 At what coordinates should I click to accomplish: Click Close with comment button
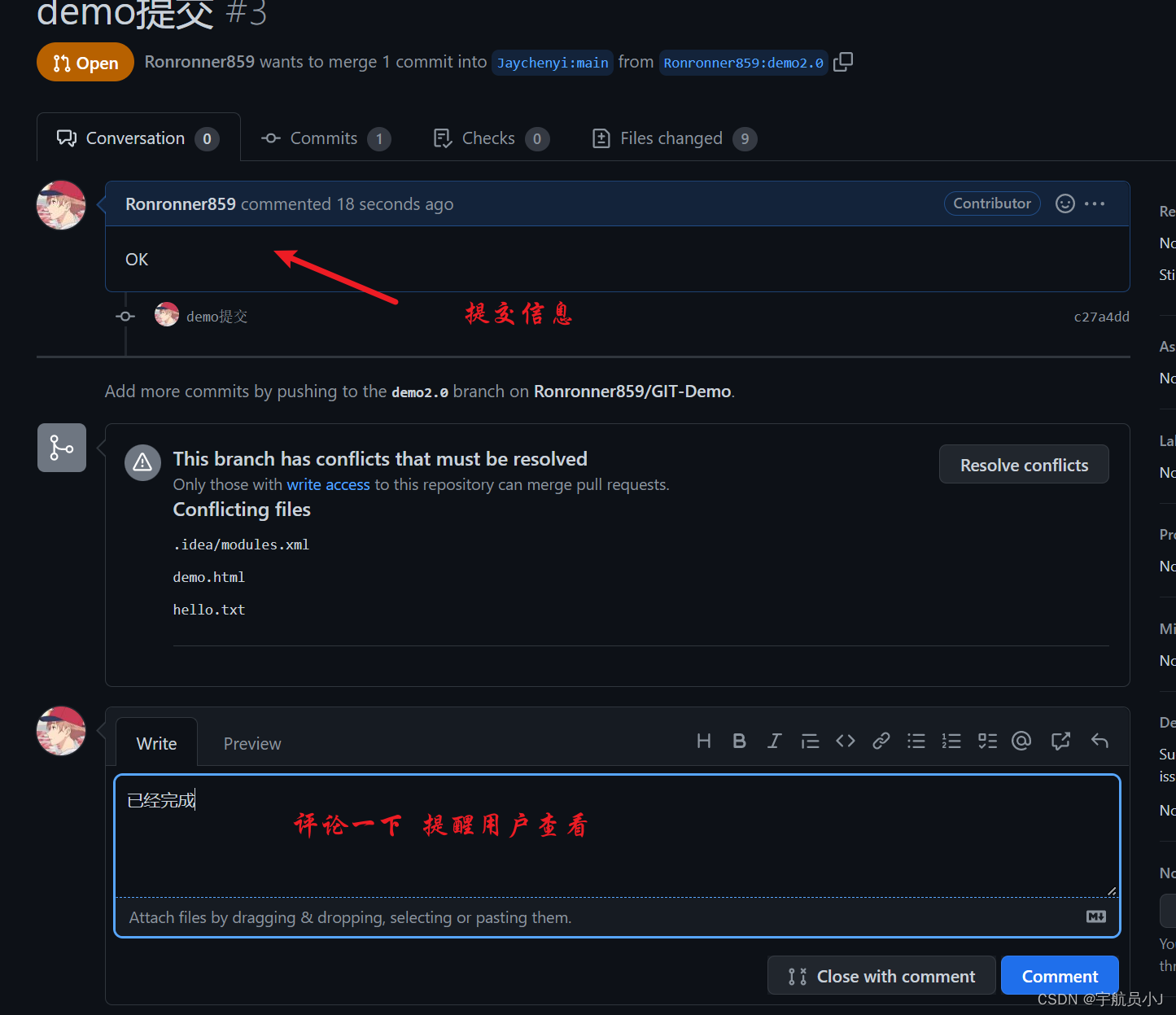click(x=881, y=975)
